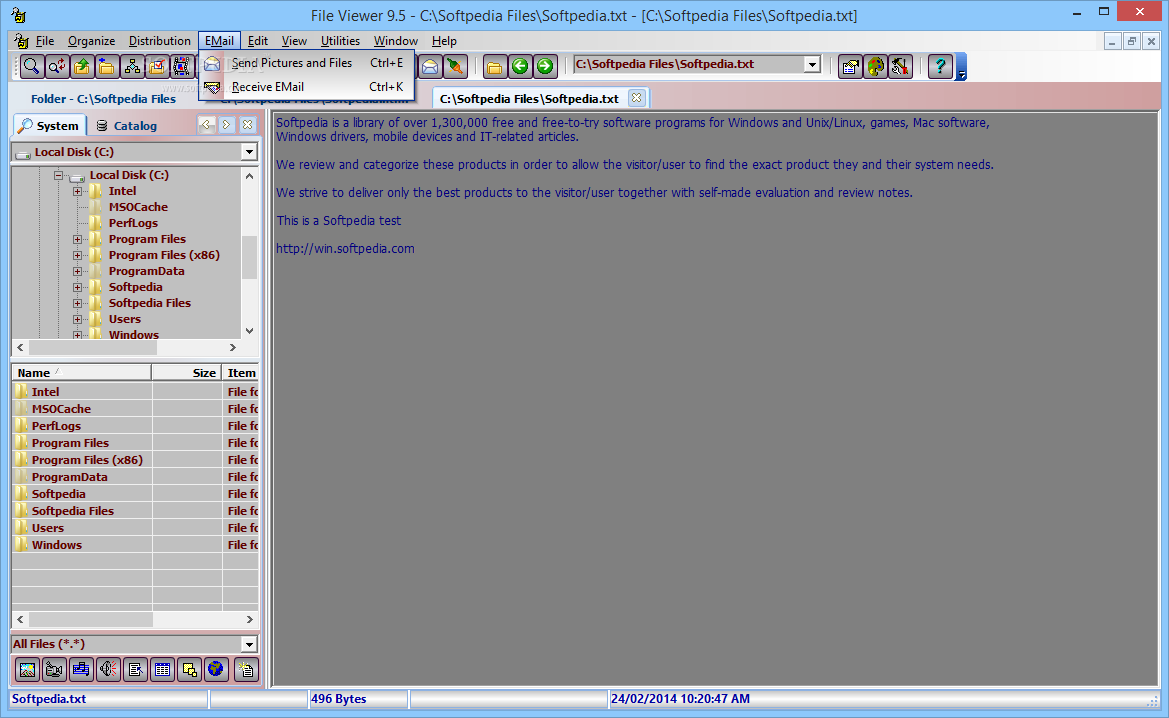The height and width of the screenshot is (718, 1169).
Task: Click the yellow open folder toolbar icon
Action: point(494,66)
